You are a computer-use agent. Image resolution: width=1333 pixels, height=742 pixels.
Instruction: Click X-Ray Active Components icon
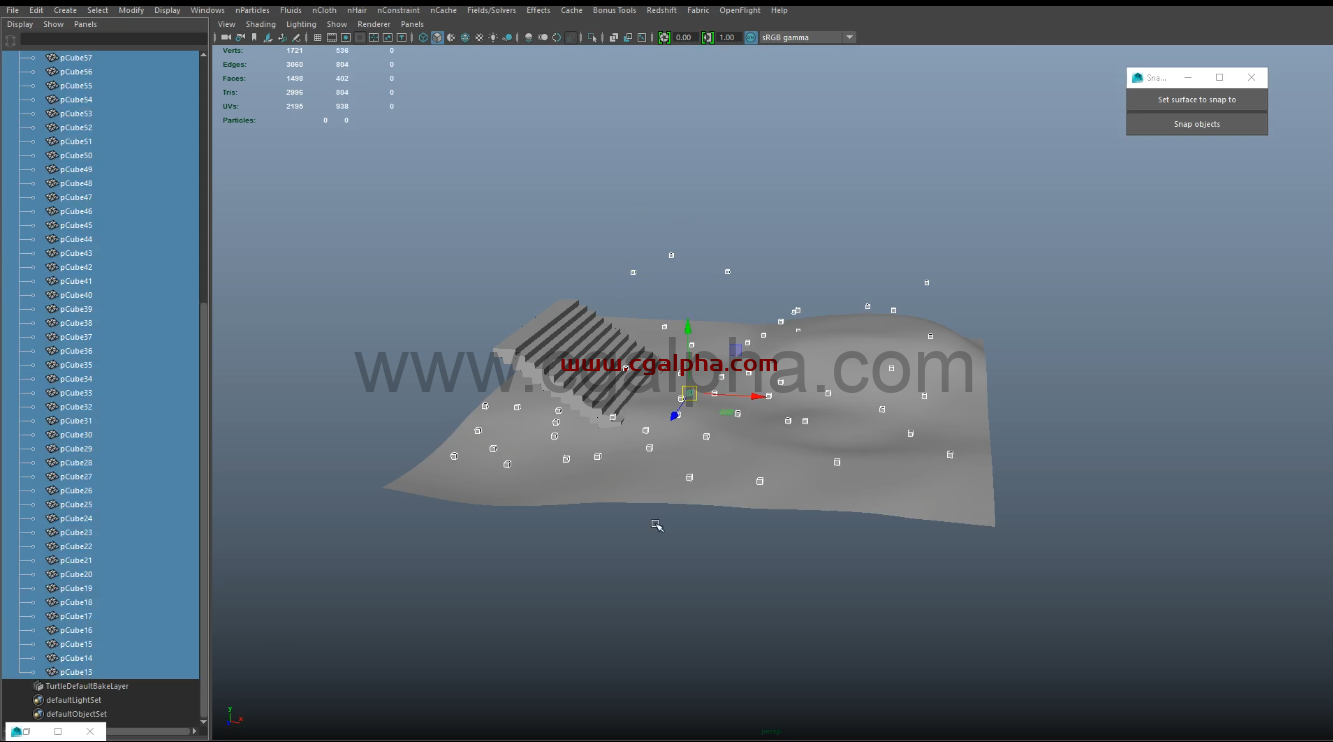628,37
